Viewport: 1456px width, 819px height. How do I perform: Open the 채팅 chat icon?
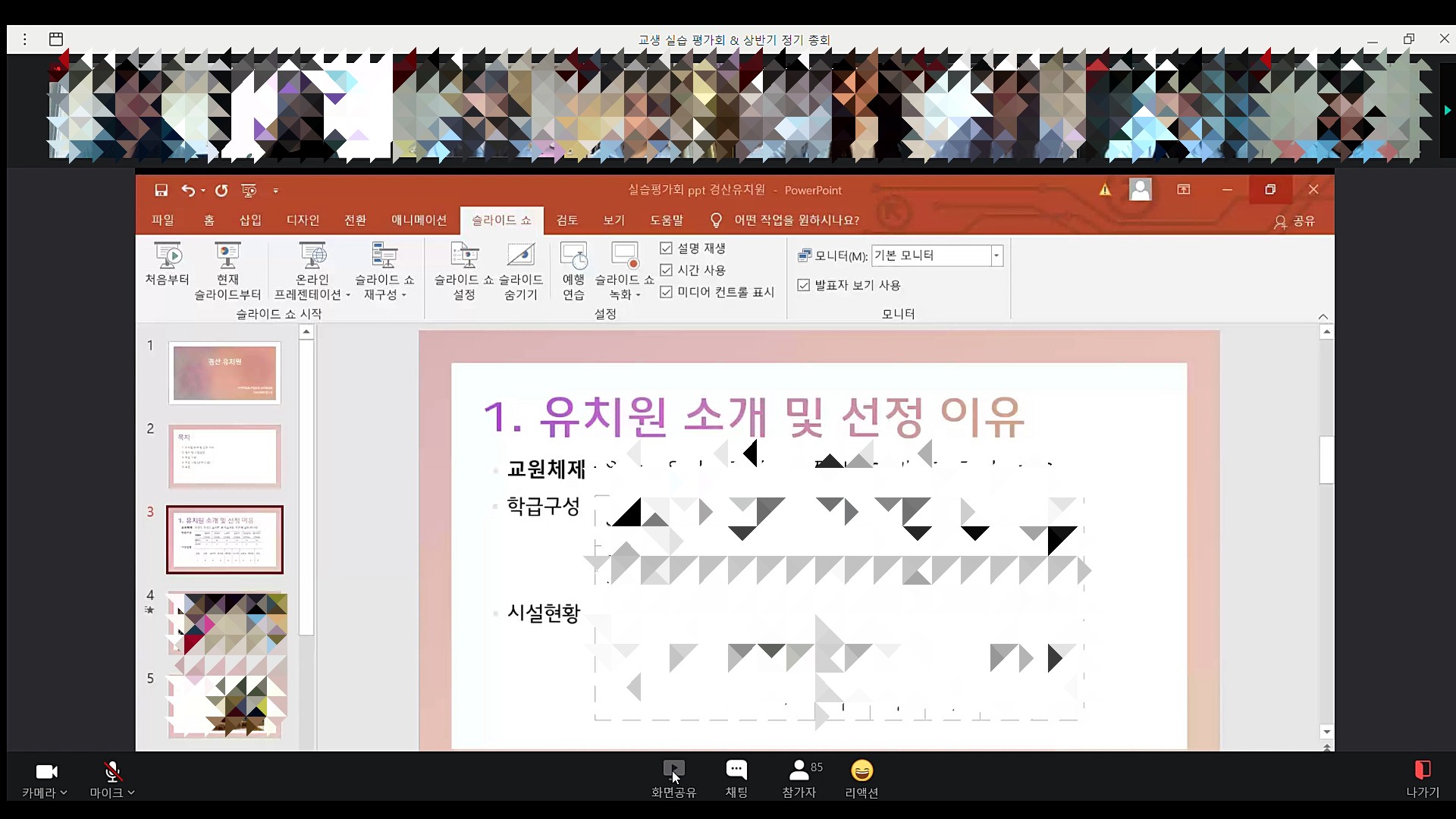pos(736,770)
